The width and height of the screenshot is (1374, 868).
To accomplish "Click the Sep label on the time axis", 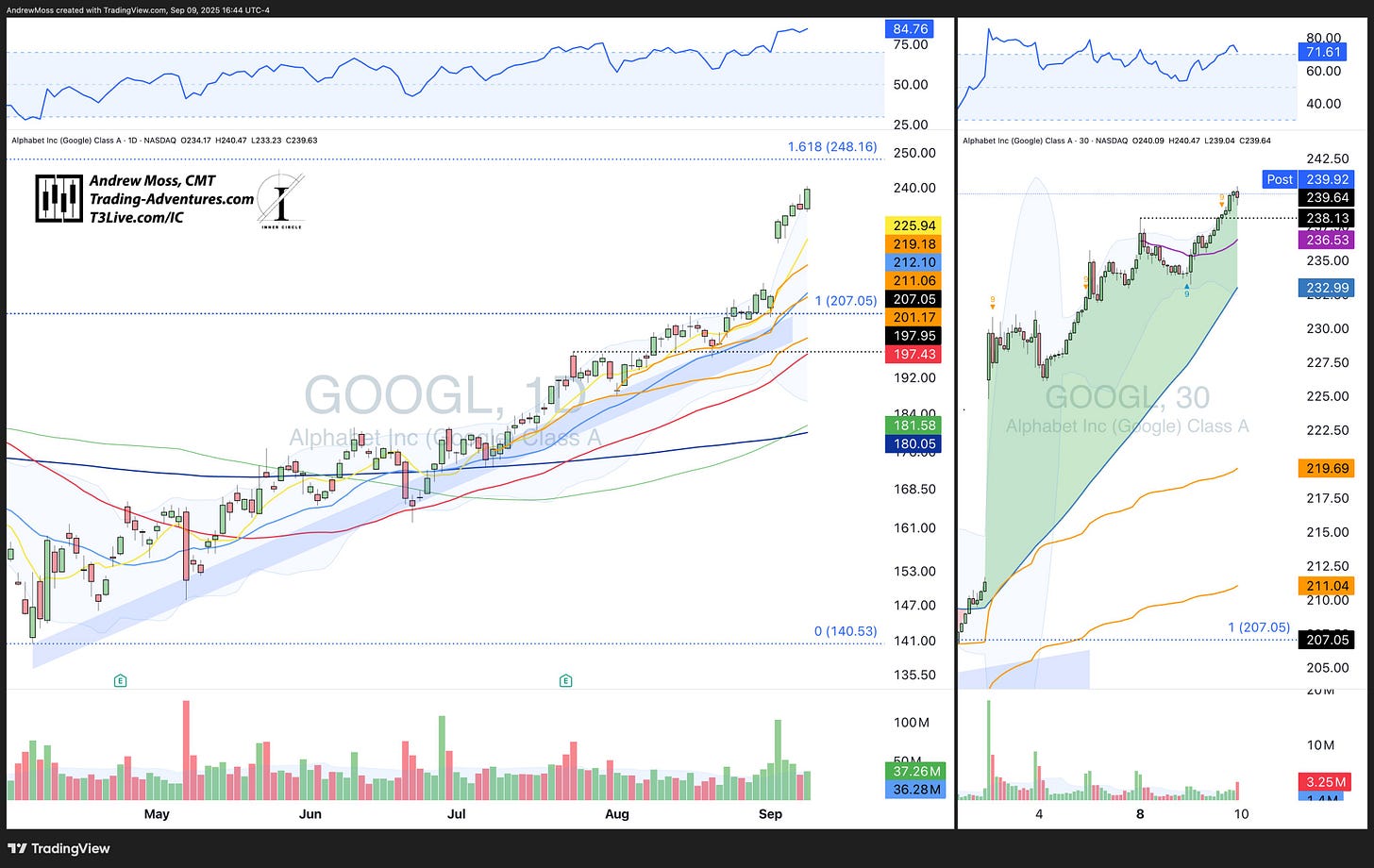I will click(x=770, y=813).
